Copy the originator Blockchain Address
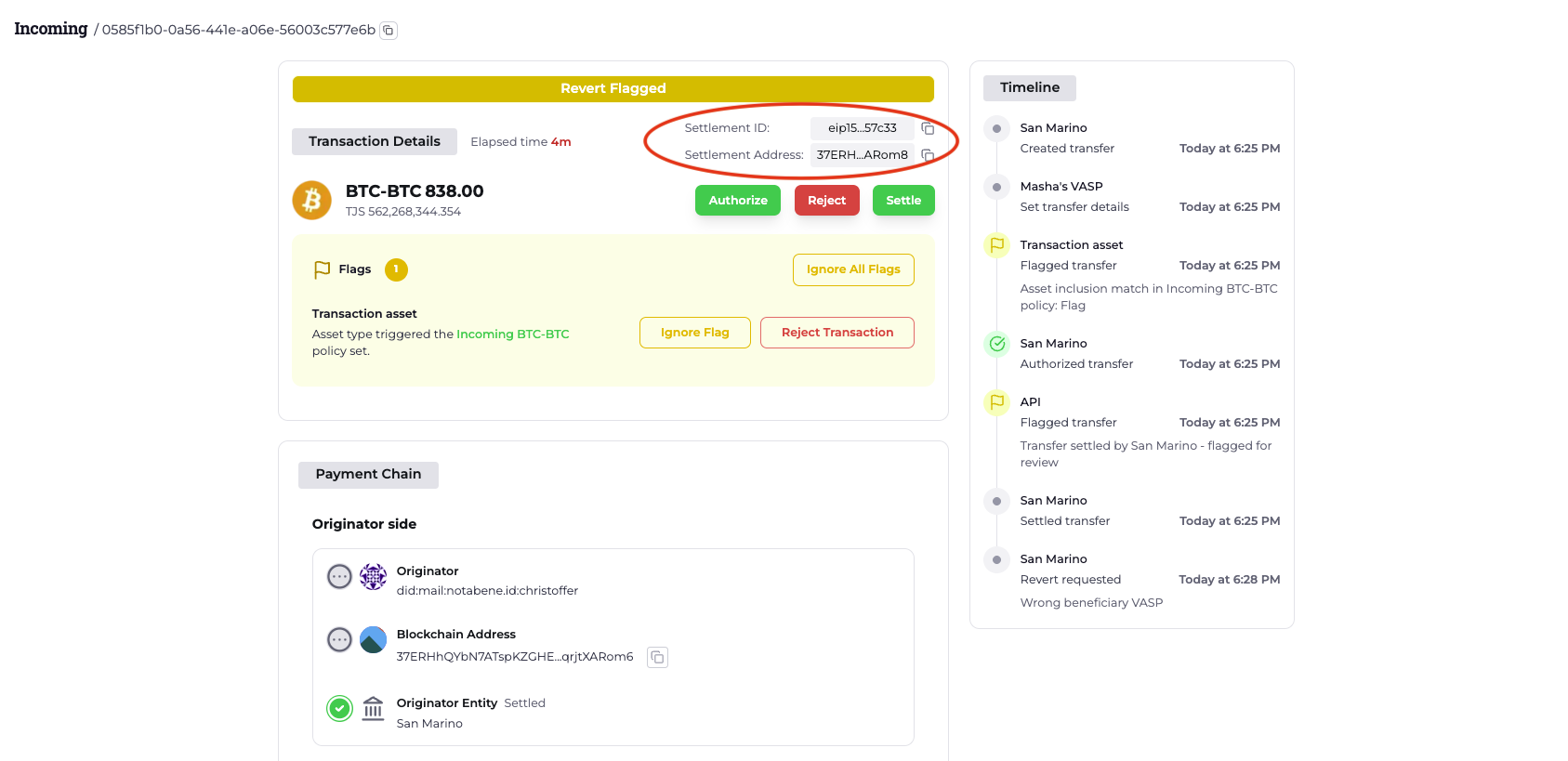This screenshot has width=1568, height=761. click(657, 657)
